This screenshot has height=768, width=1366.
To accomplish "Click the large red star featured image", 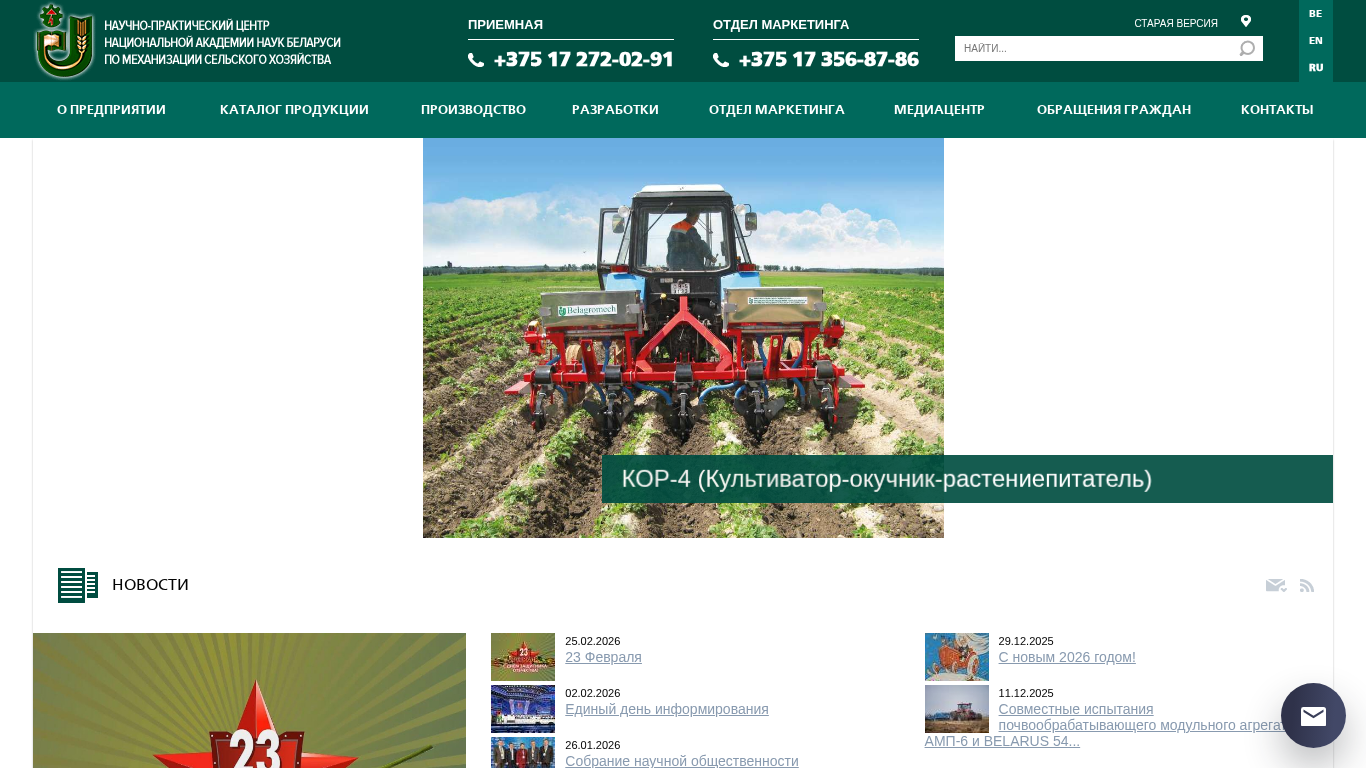I will click(x=249, y=700).
